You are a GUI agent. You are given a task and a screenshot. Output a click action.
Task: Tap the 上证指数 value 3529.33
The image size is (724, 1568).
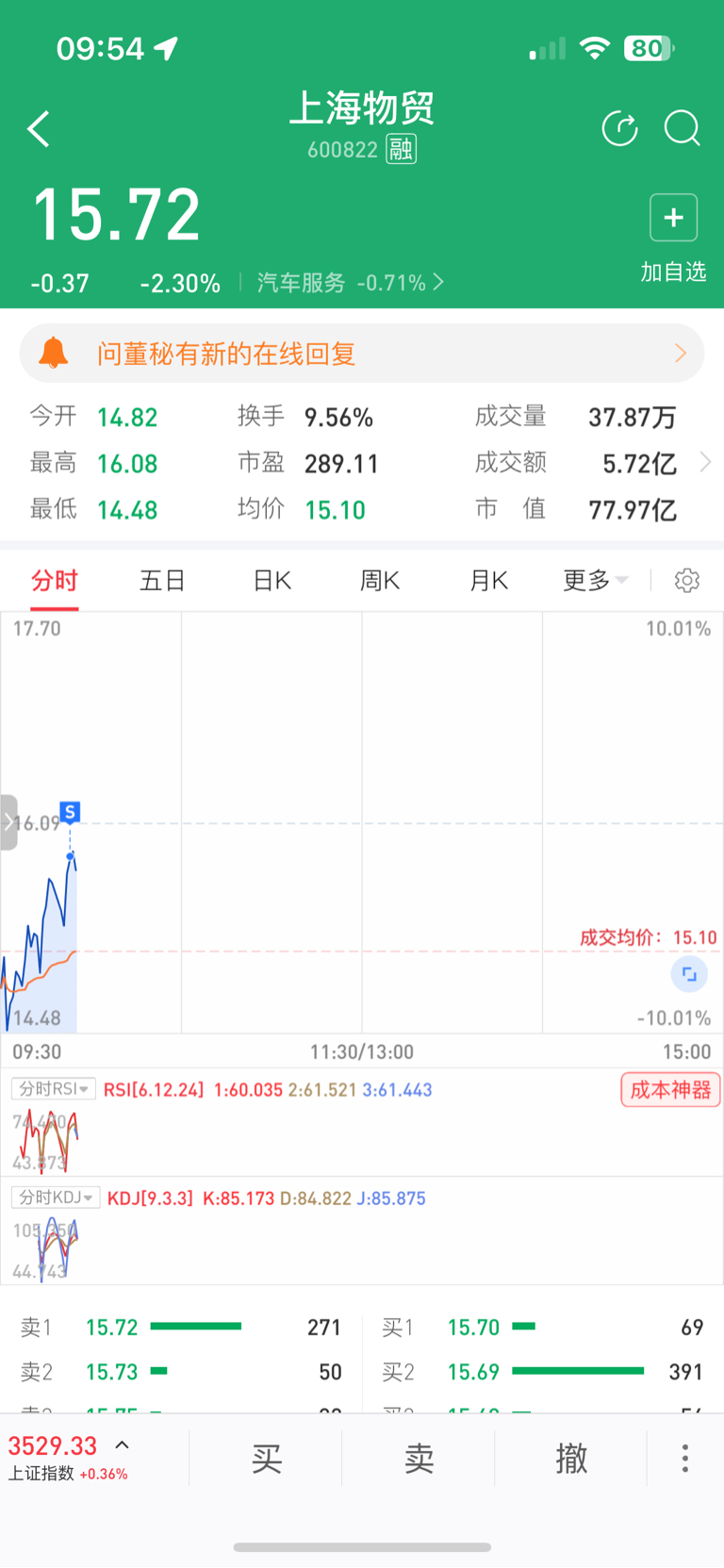53,1445
